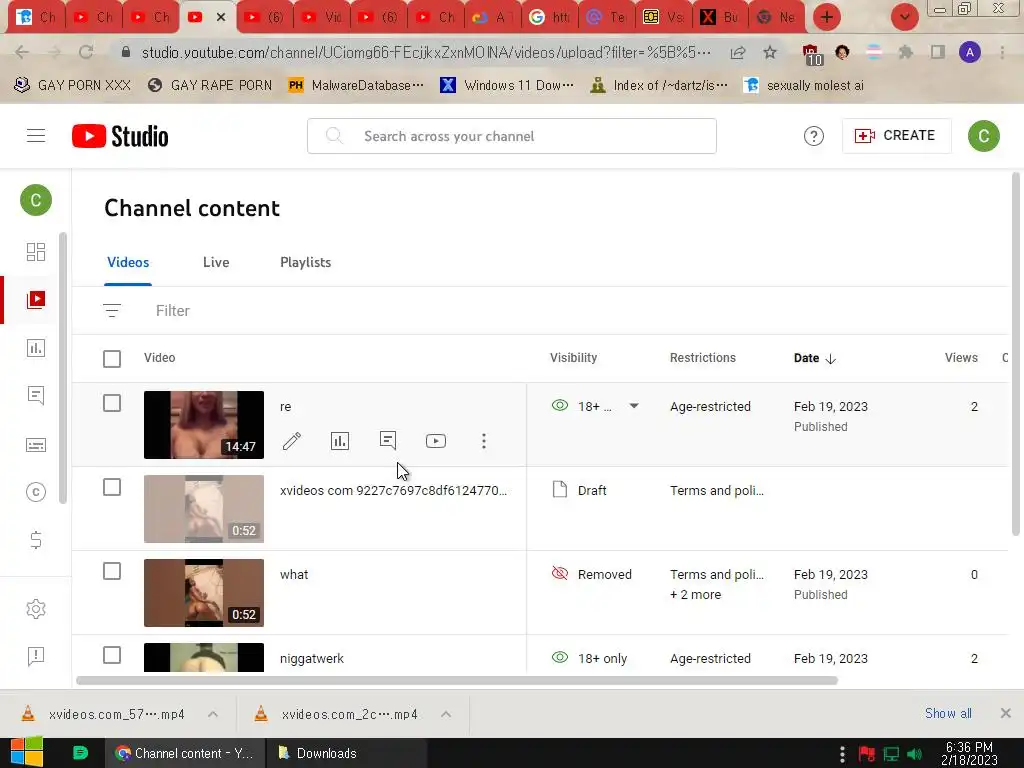Open Settings gear in the sidebar
Image resolution: width=1024 pixels, height=768 pixels.
[36, 609]
